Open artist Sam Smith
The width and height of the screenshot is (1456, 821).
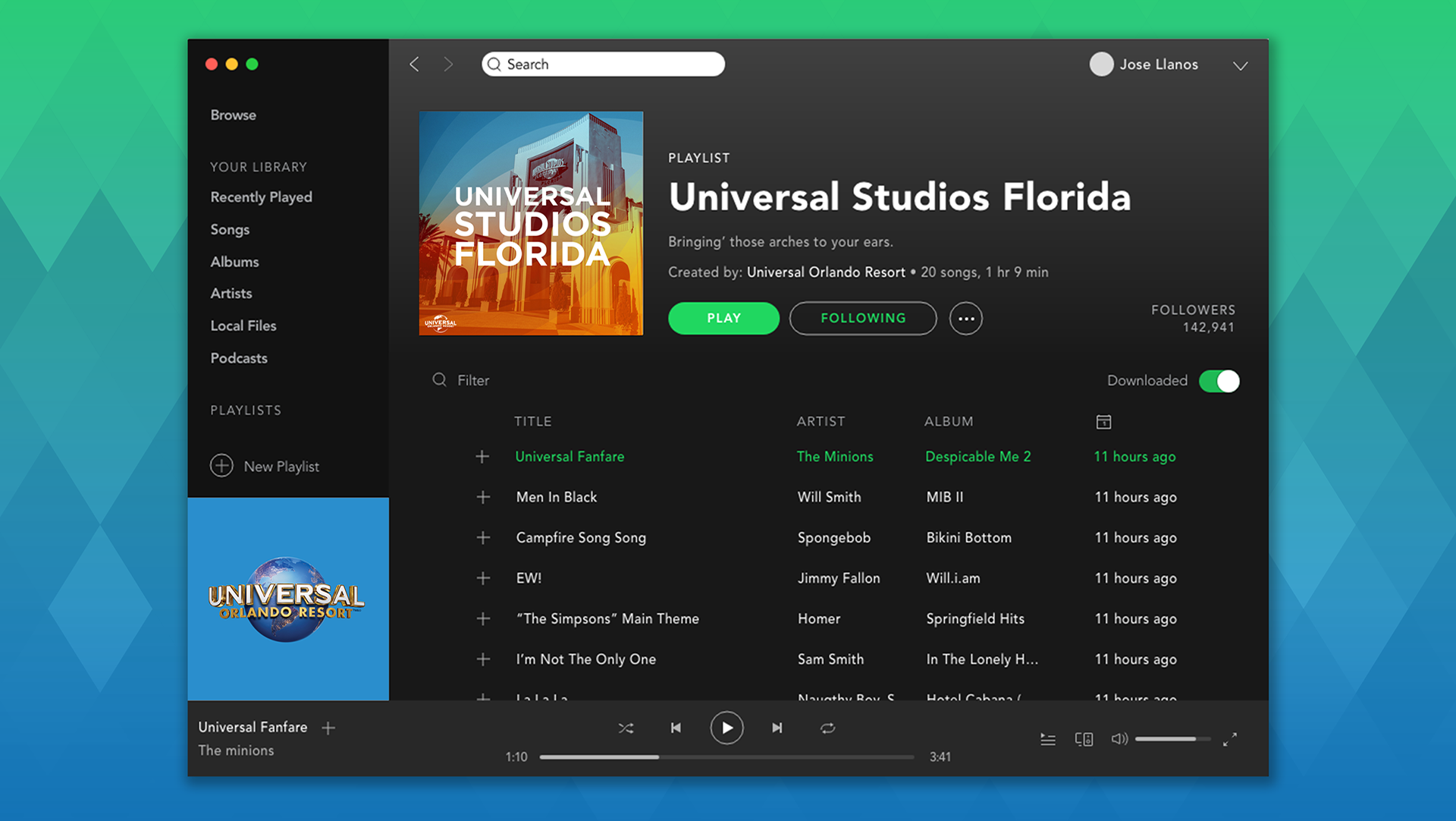[830, 659]
